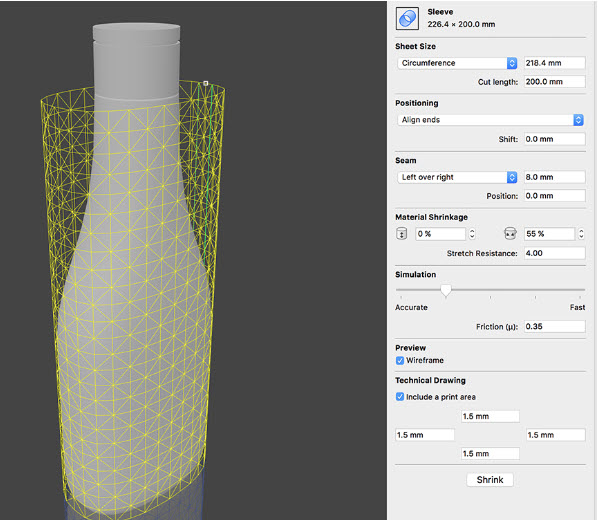Image resolution: width=598 pixels, height=520 pixels.
Task: Click the Sleeve object icon
Action: click(407, 18)
